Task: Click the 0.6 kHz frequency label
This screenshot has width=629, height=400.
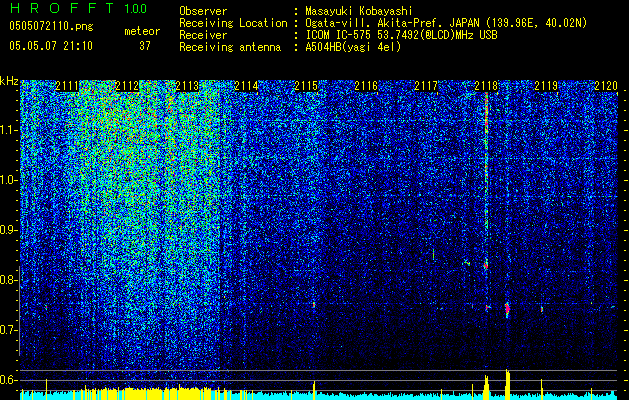Action: pos(9,380)
